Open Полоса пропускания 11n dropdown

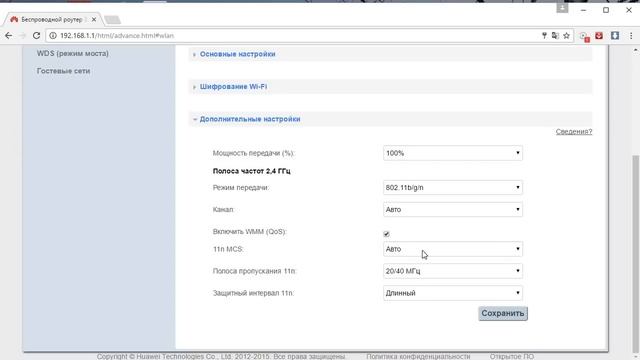pos(453,271)
